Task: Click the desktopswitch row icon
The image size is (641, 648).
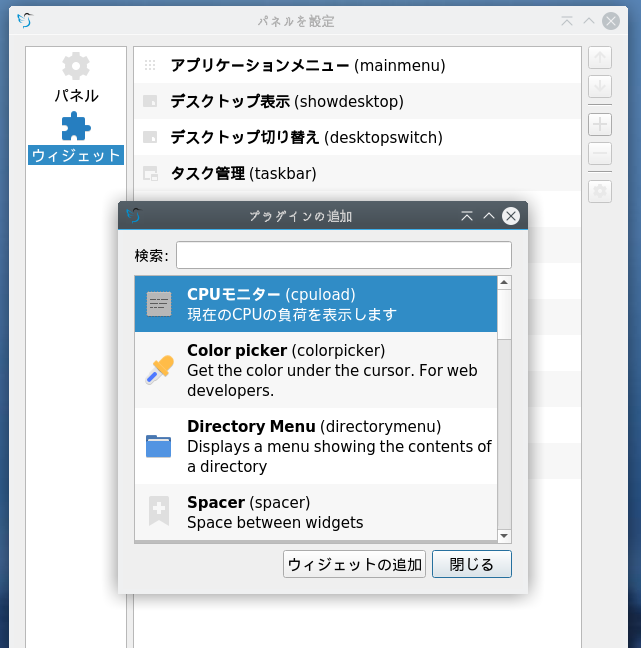Action: pos(150,137)
